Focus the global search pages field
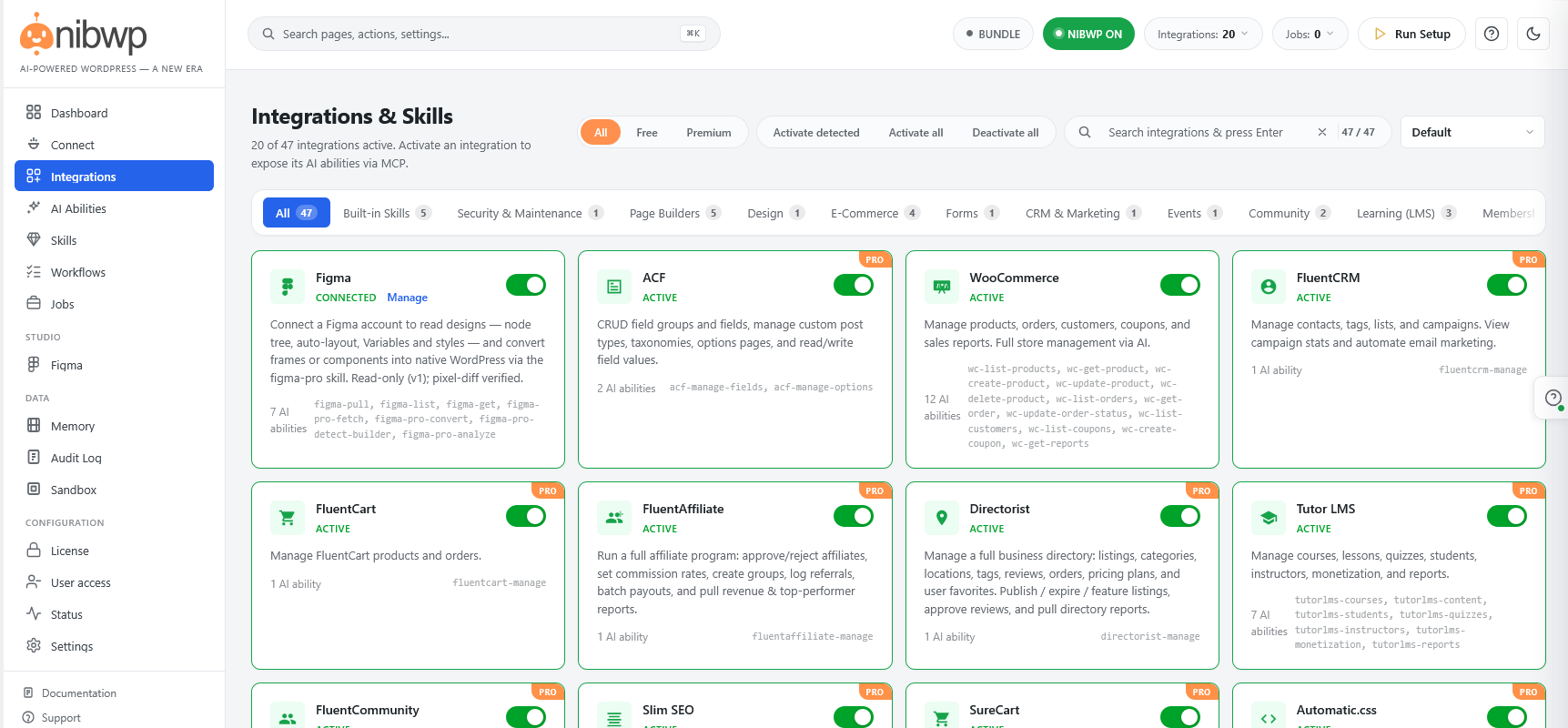 [483, 34]
